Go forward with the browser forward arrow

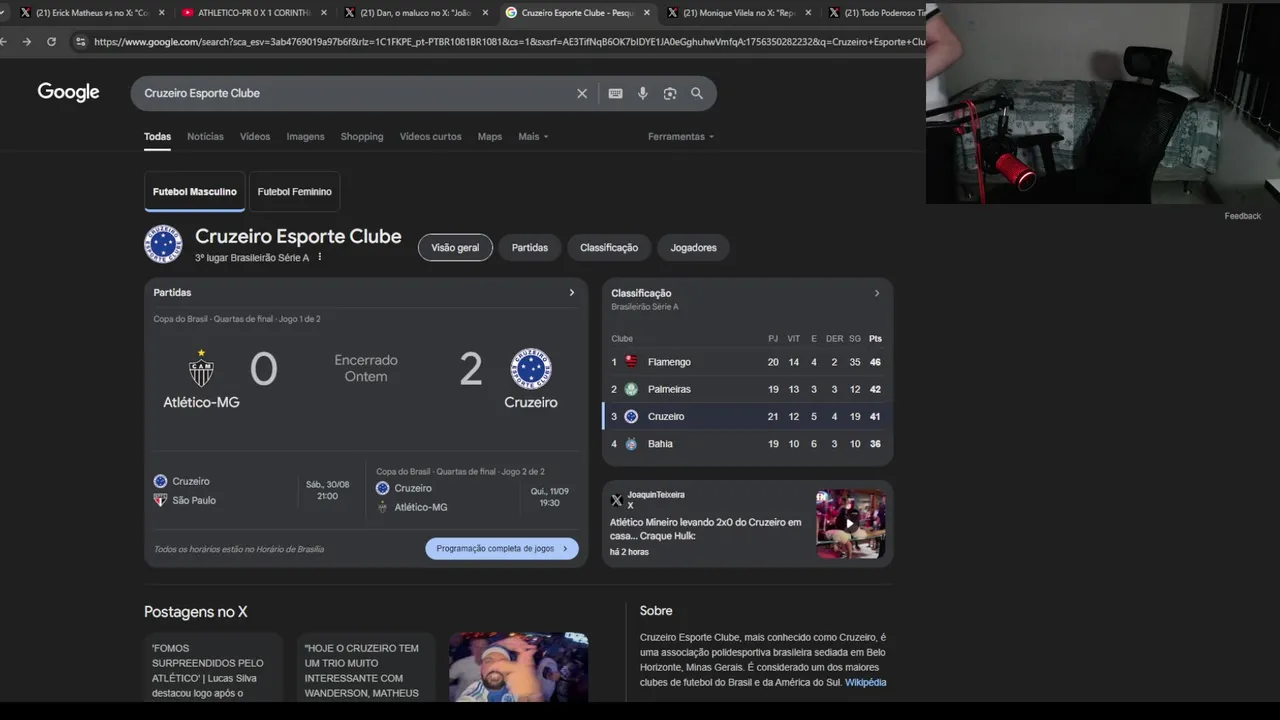tap(26, 42)
